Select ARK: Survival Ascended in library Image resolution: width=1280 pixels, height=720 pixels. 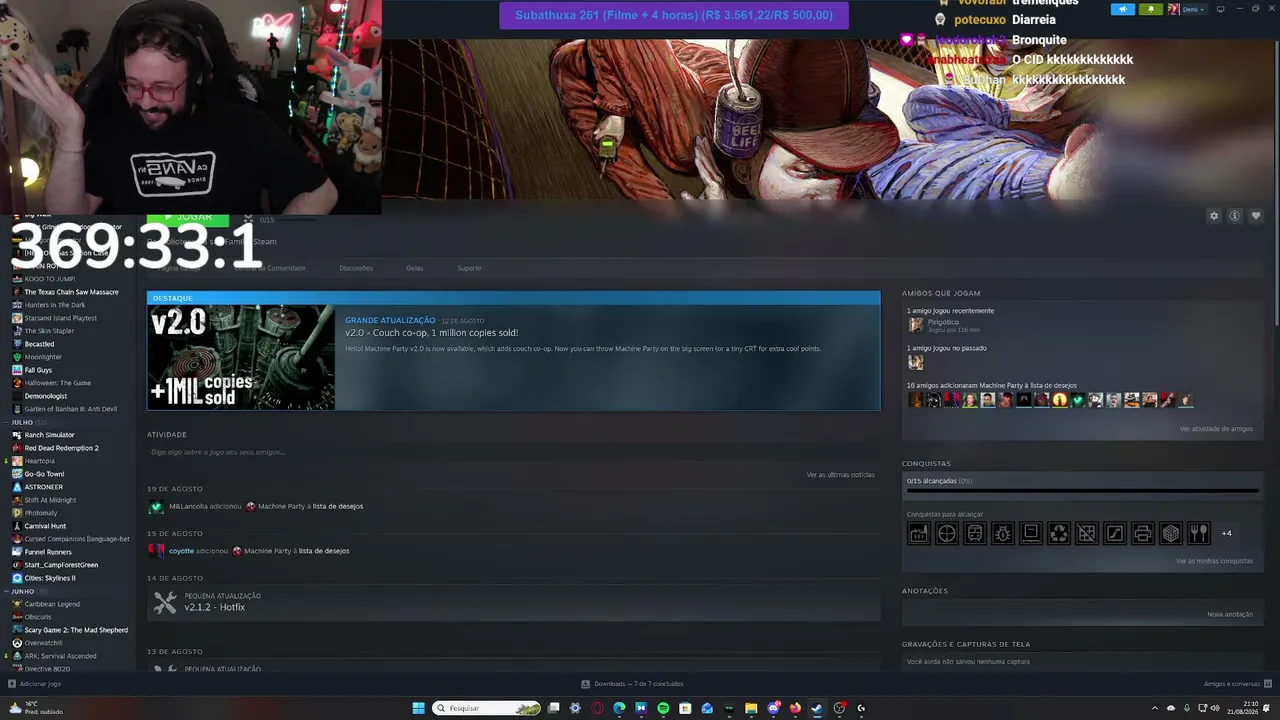(60, 656)
